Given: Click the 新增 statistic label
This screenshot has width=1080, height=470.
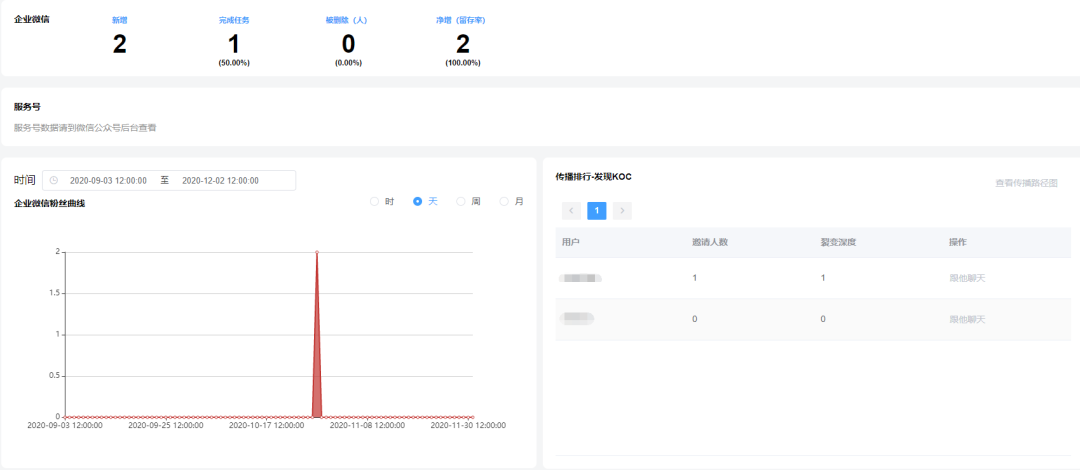Looking at the screenshot, I should click(119, 20).
